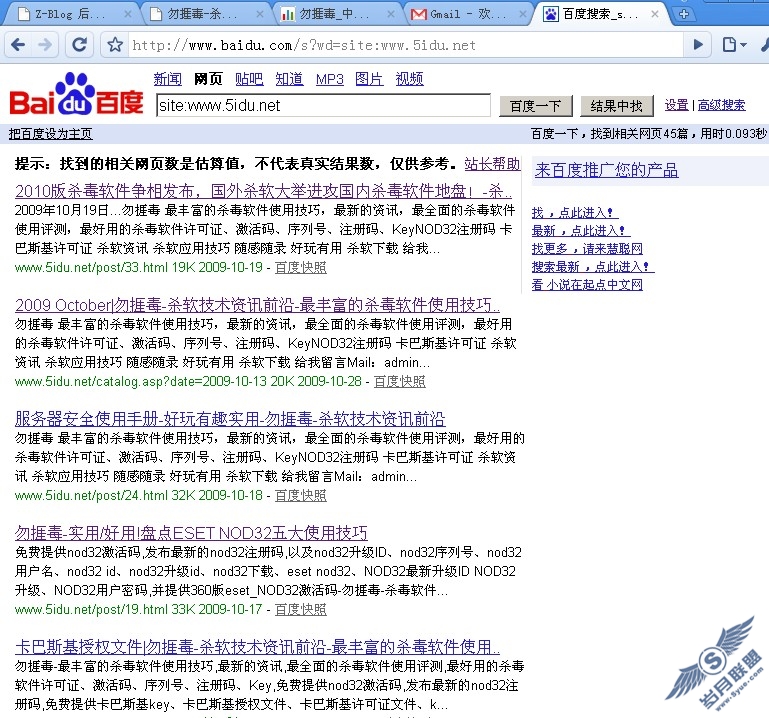Open result titled 服务器安全使用手册
Image resolution: width=769 pixels, height=718 pixels.
[230, 419]
